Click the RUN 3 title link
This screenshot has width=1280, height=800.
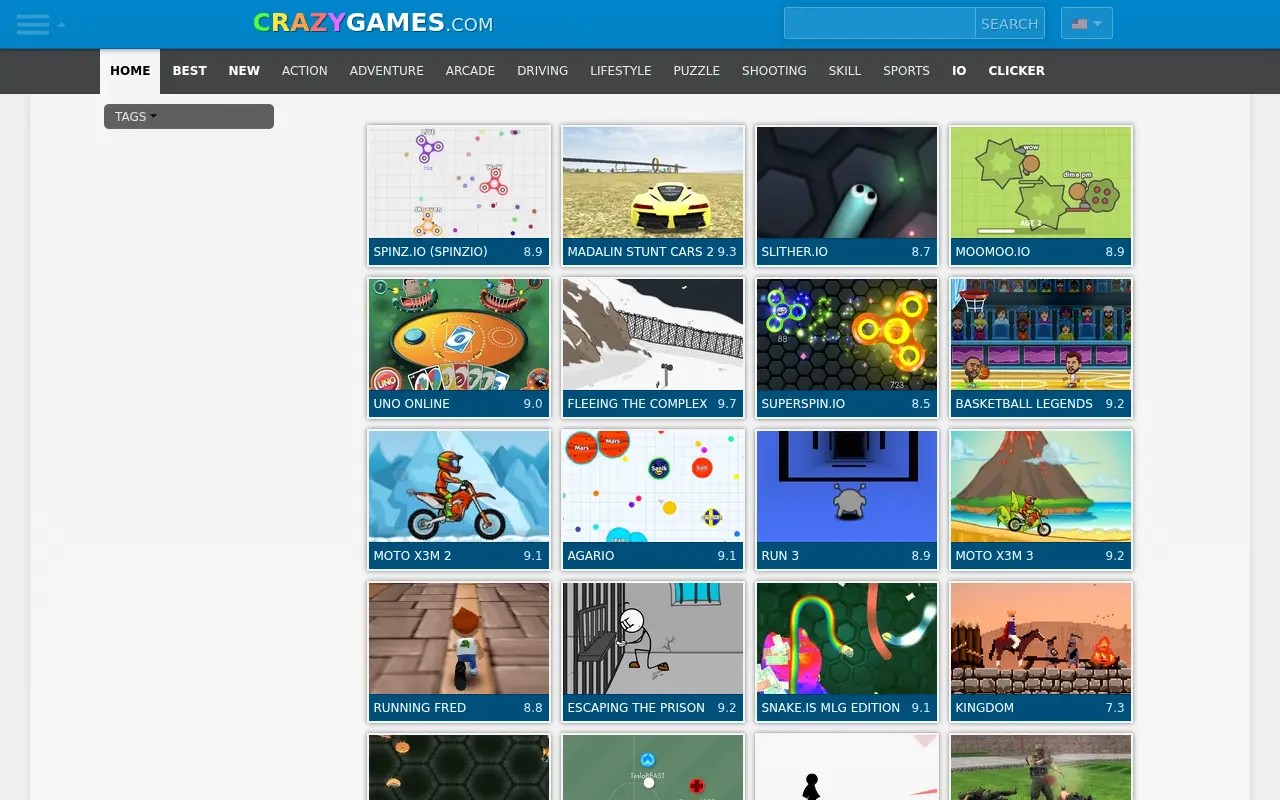tap(780, 556)
